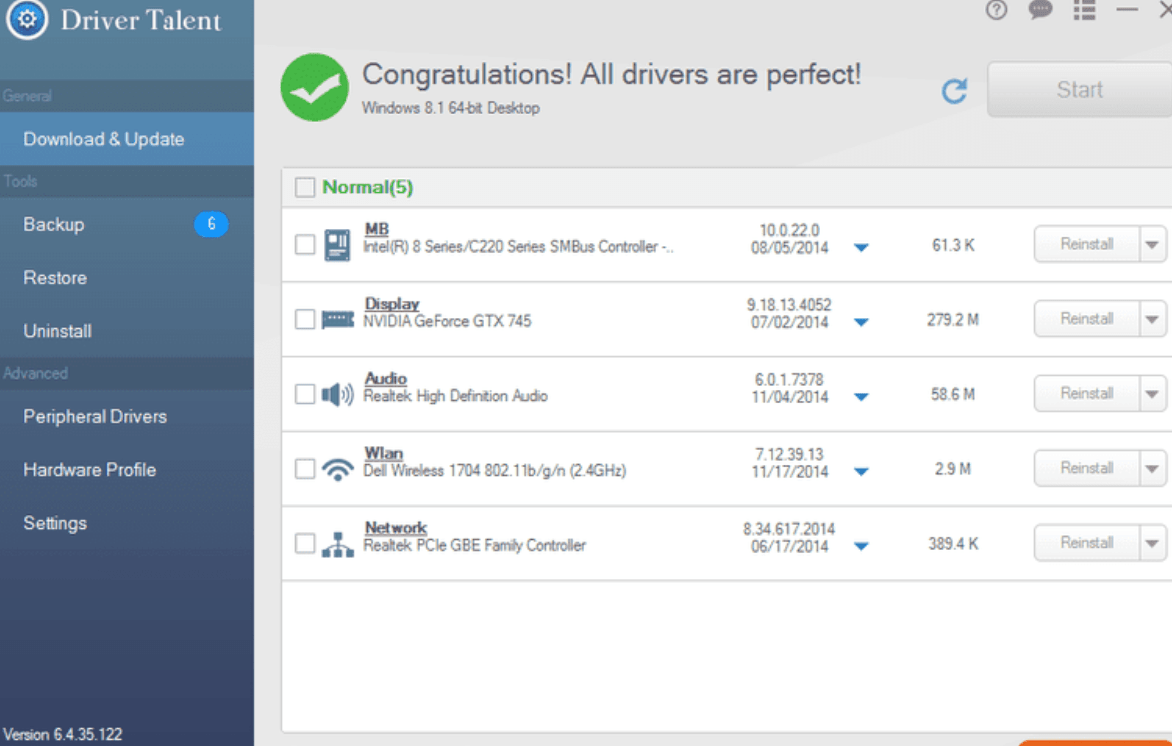The width and height of the screenshot is (1172, 746).
Task: Select the Realtek PCIe GBE Controller checkbox
Action: [305, 544]
